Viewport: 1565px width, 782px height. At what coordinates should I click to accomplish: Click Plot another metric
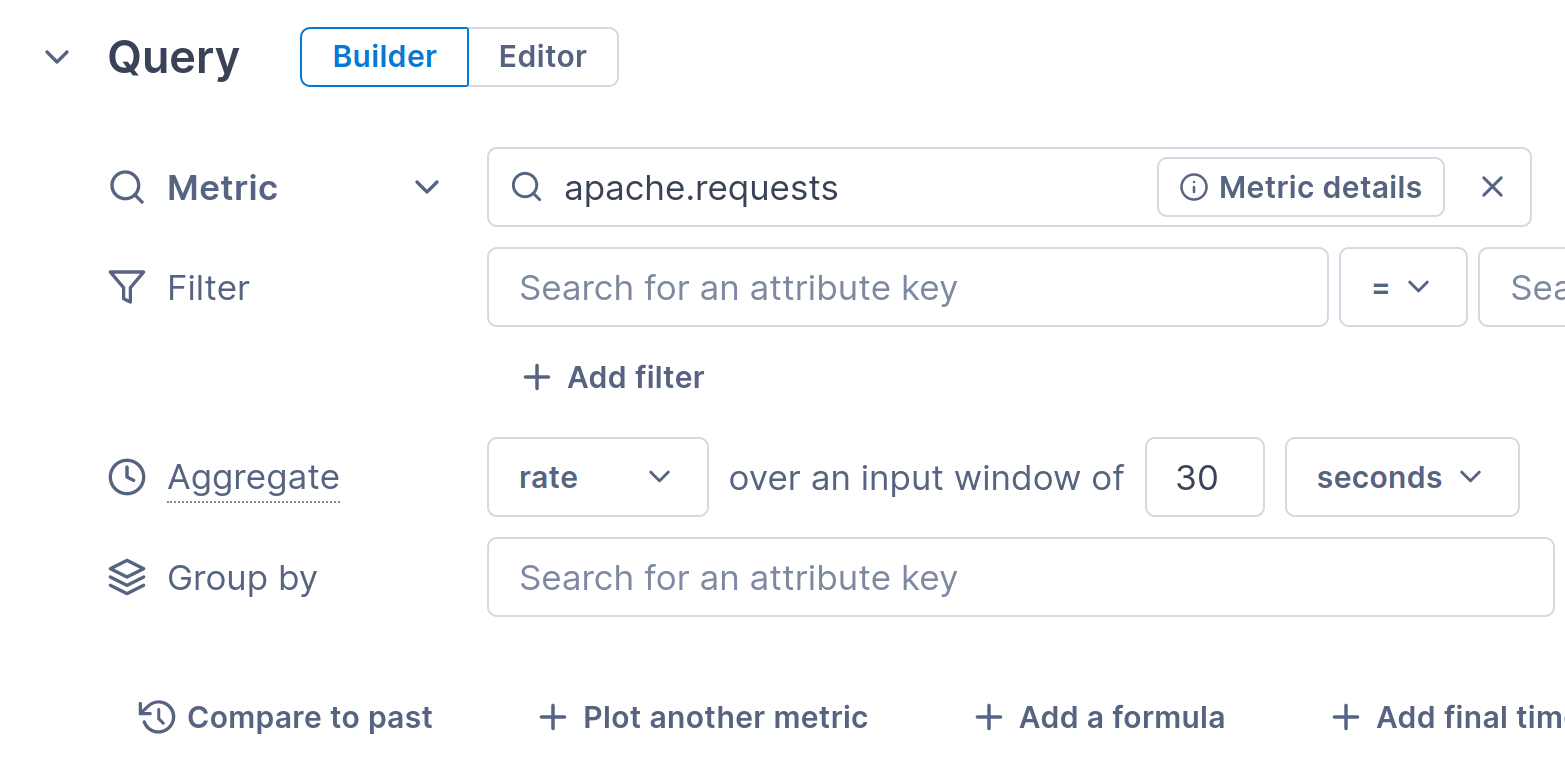704,717
